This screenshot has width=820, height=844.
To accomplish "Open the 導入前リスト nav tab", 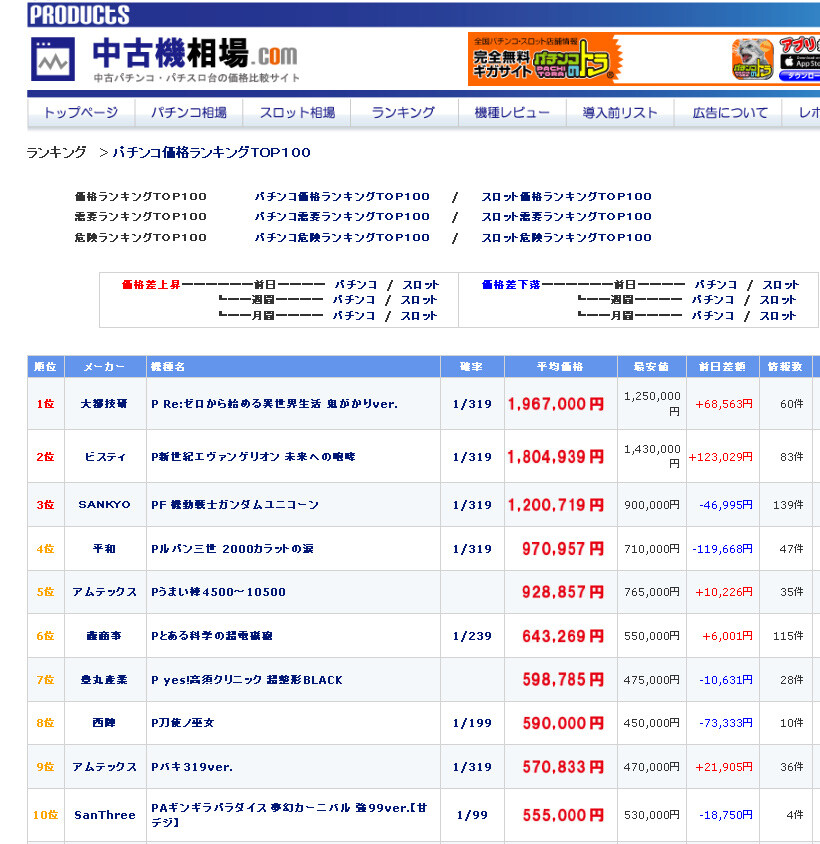I will tap(620, 112).
